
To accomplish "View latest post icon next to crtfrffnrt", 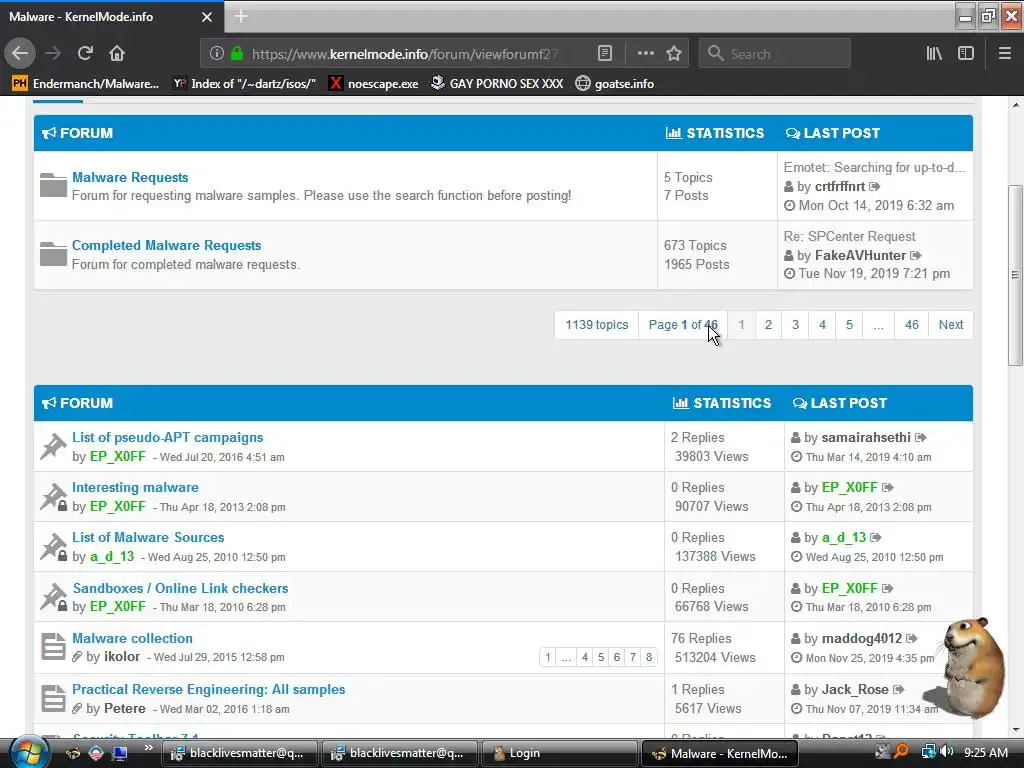I will (875, 187).
